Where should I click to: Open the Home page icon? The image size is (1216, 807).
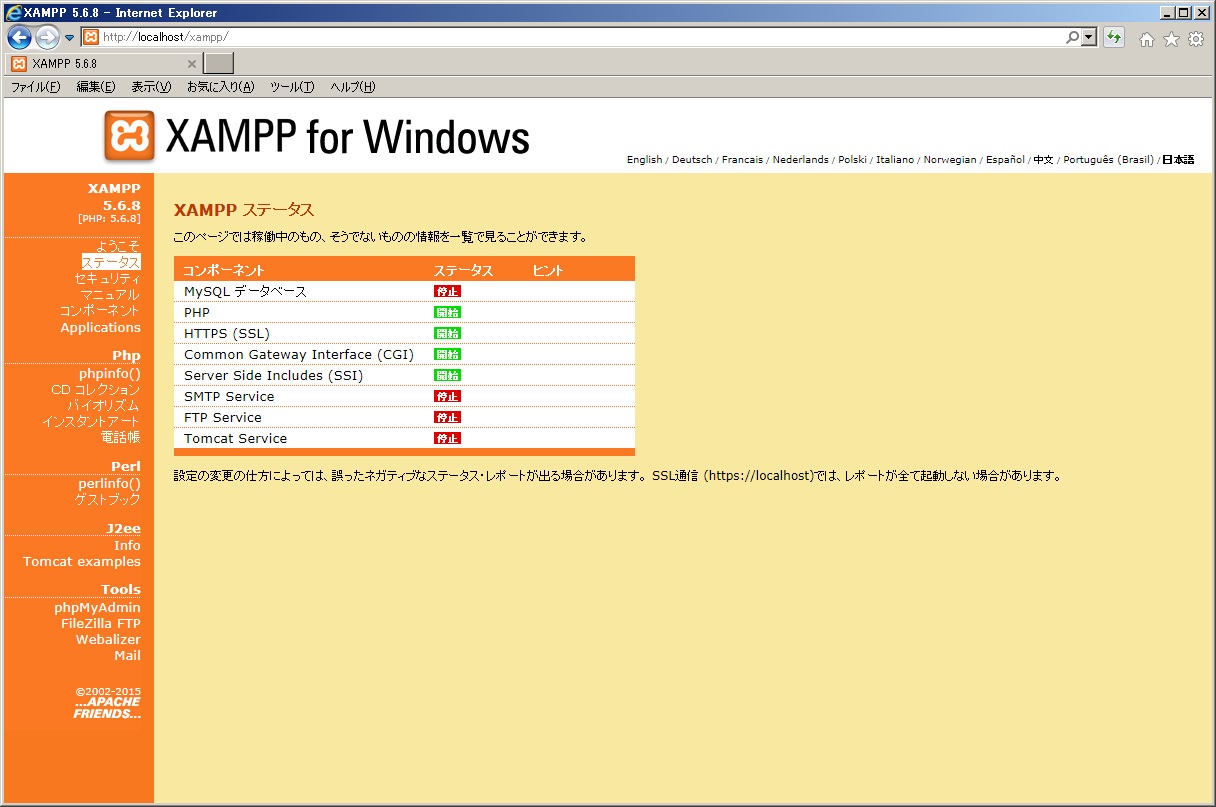tap(1147, 39)
